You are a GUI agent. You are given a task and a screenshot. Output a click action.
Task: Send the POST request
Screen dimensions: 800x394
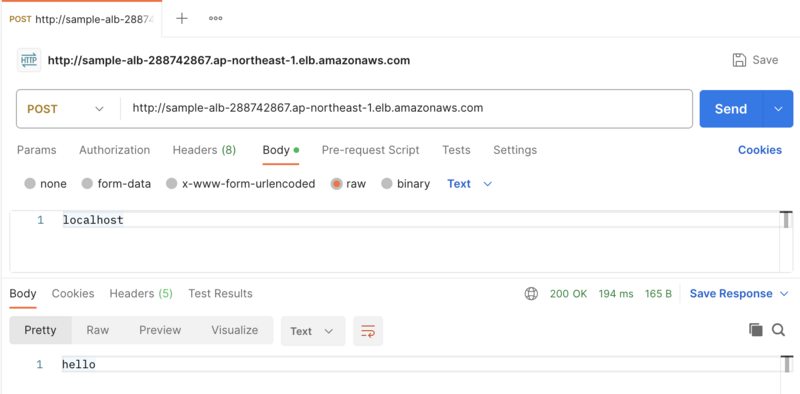pyautogui.click(x=731, y=109)
